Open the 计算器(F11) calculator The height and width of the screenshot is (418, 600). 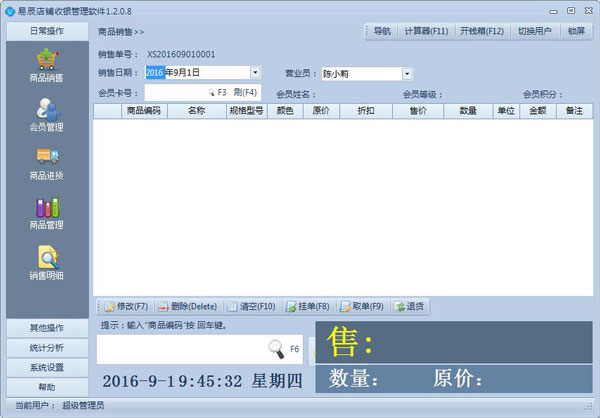point(426,31)
